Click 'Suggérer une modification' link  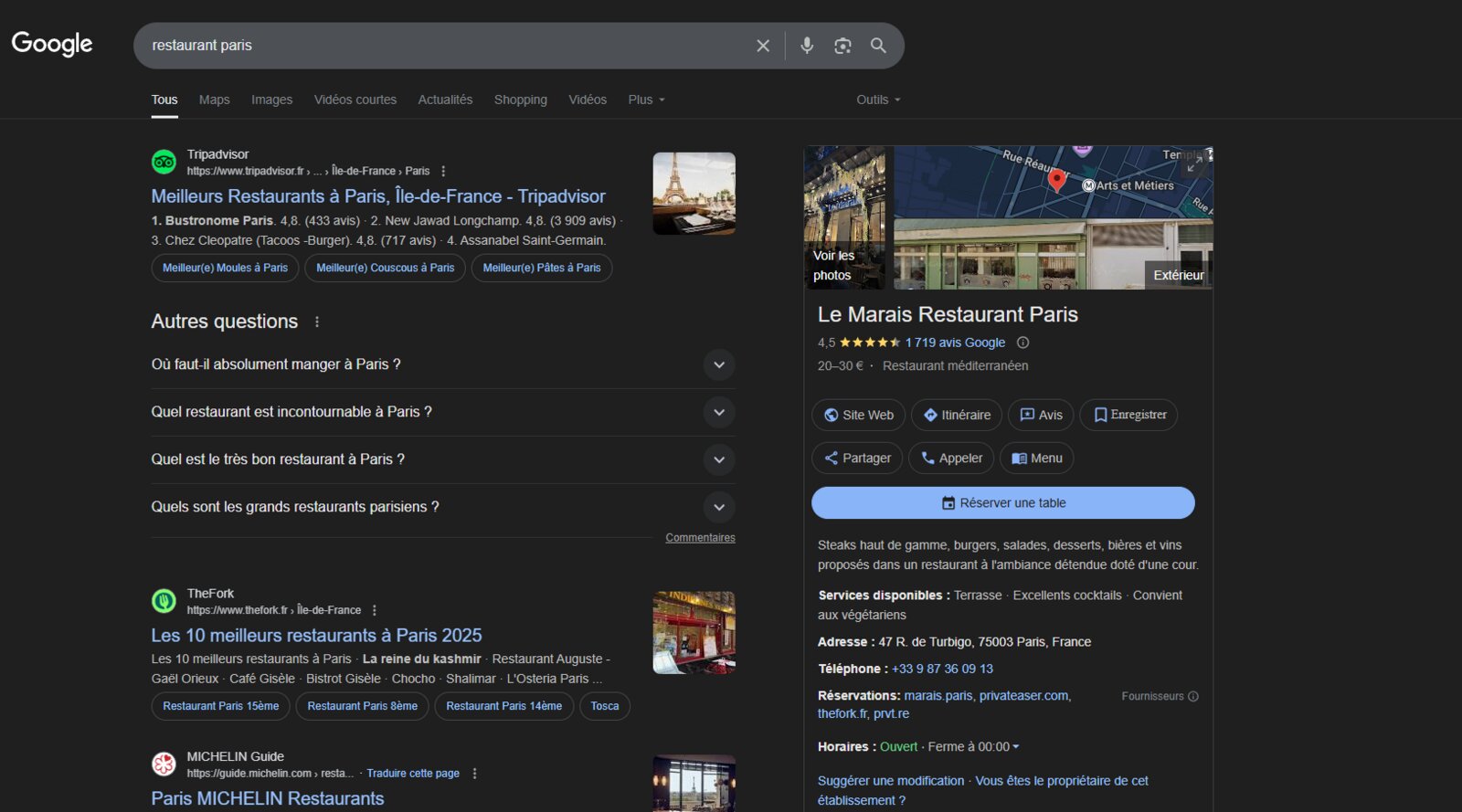[891, 781]
